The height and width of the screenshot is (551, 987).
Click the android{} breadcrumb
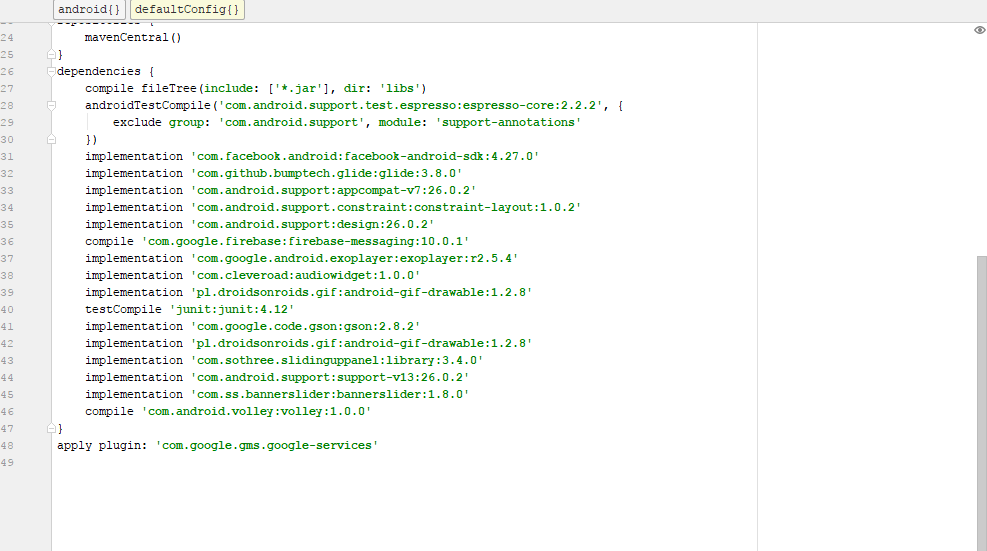pyautogui.click(x=89, y=9)
